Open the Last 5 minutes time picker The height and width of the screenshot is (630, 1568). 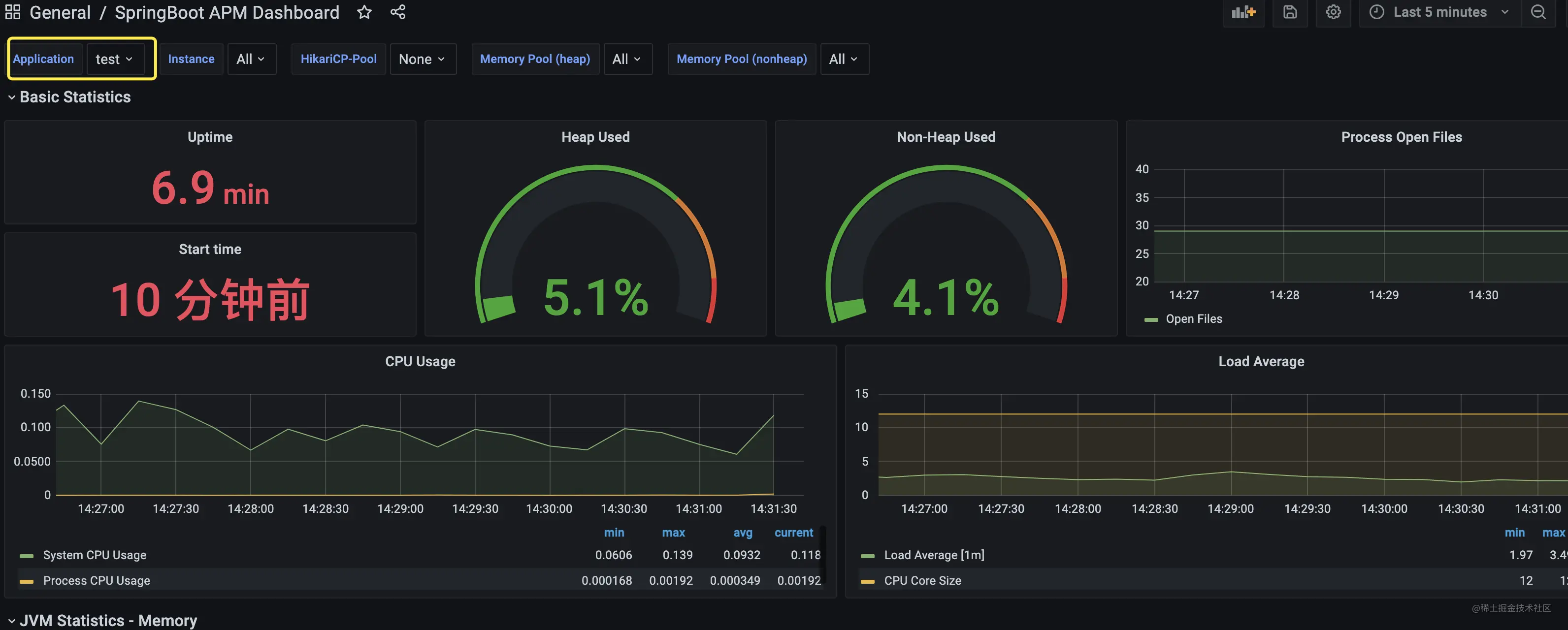coord(1439,12)
